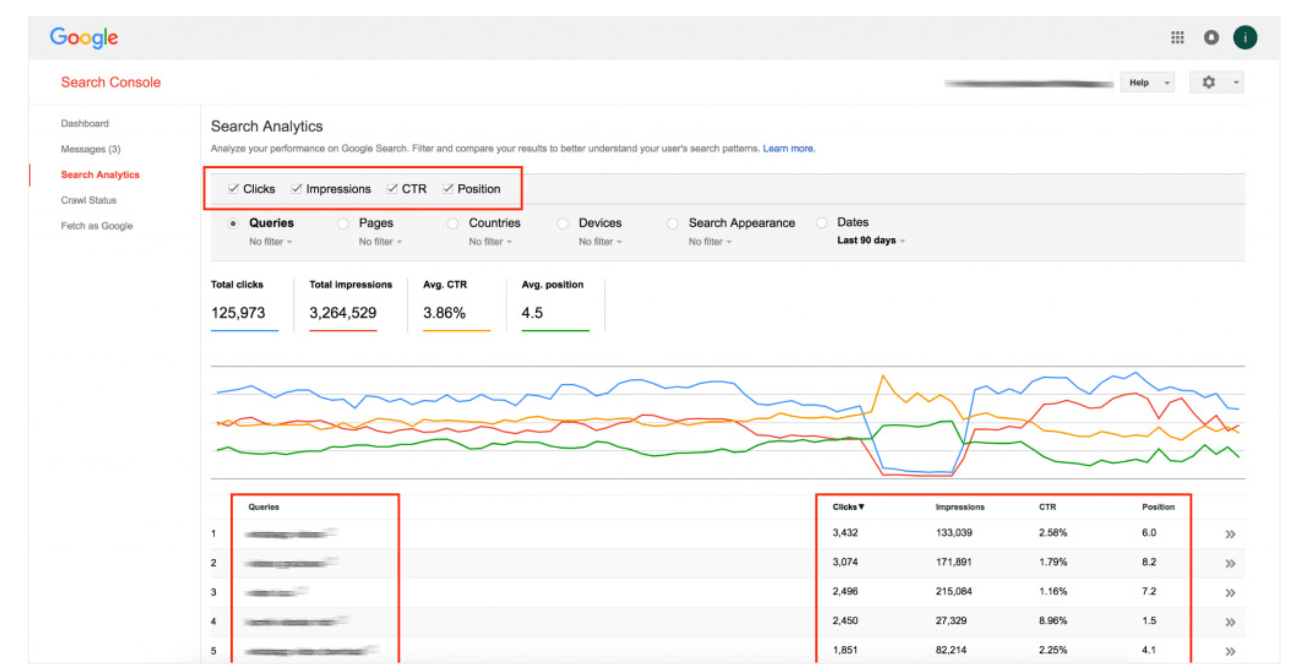1304x670 pixels.
Task: Open the notifications bell icon
Action: pos(1211,38)
